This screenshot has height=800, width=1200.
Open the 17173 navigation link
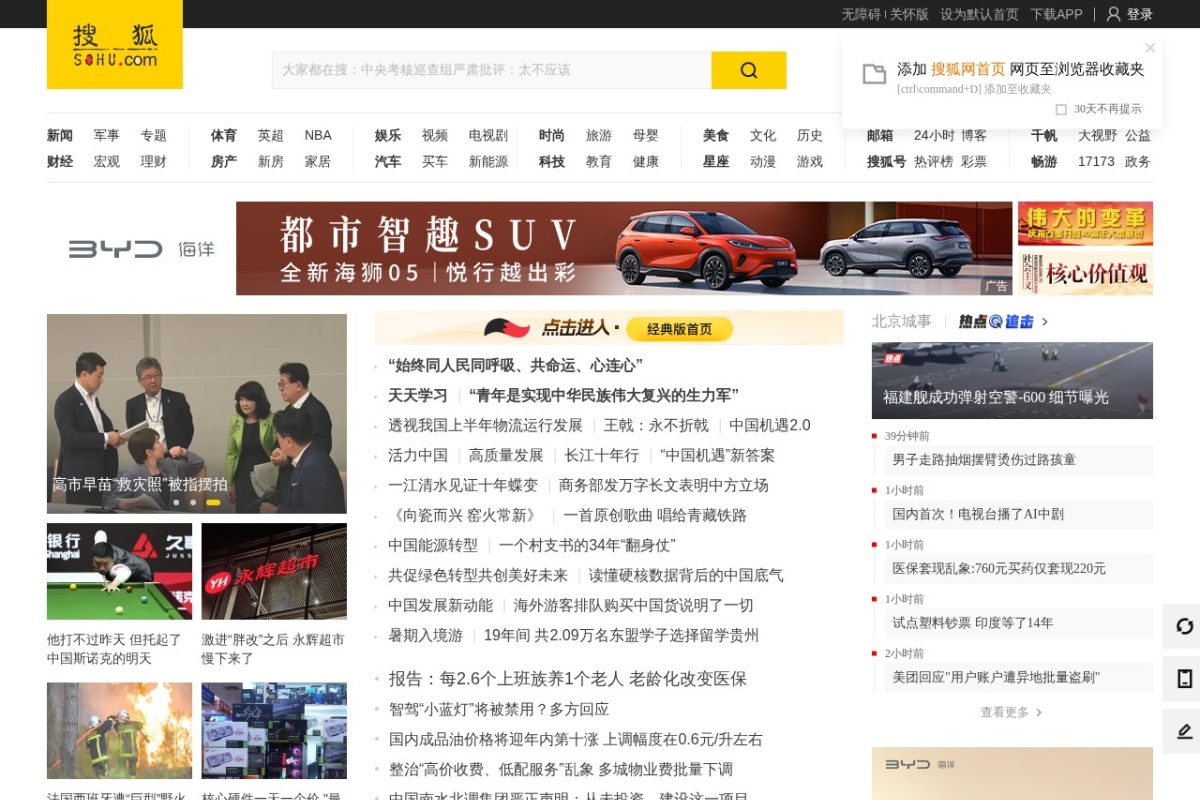pyautogui.click(x=1096, y=161)
